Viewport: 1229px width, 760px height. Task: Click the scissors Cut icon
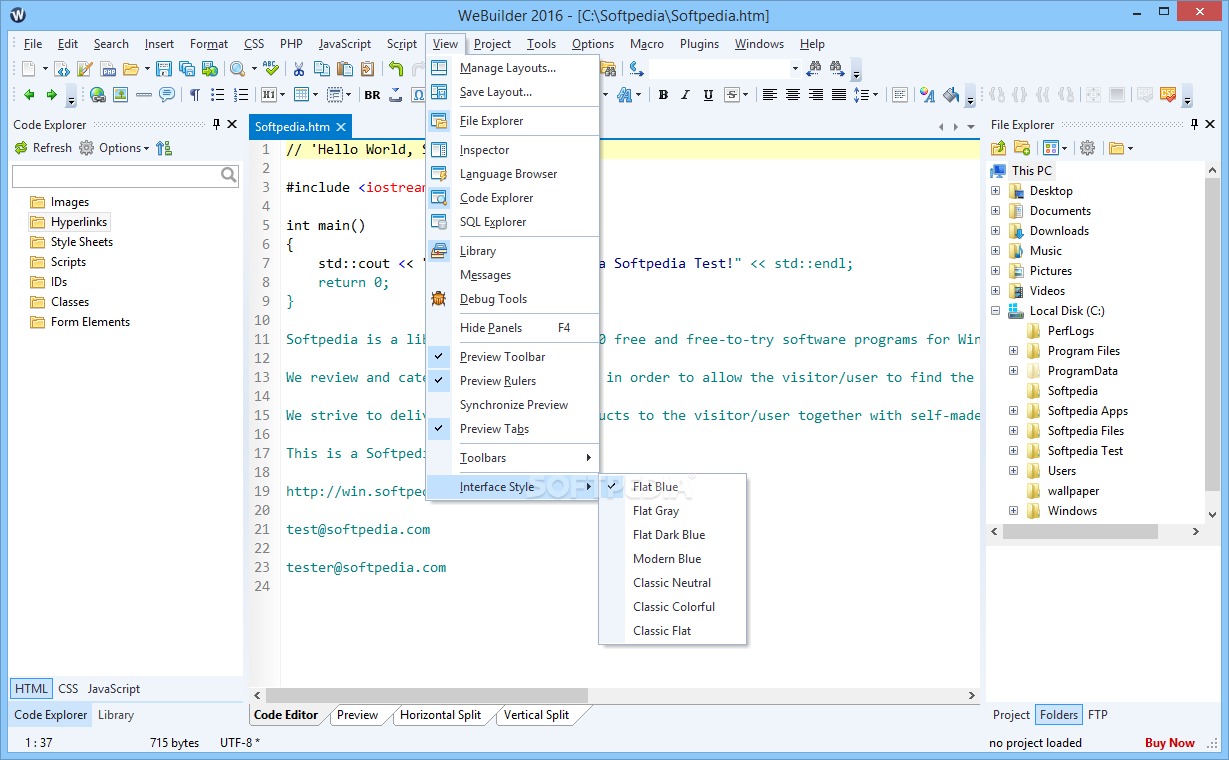298,69
